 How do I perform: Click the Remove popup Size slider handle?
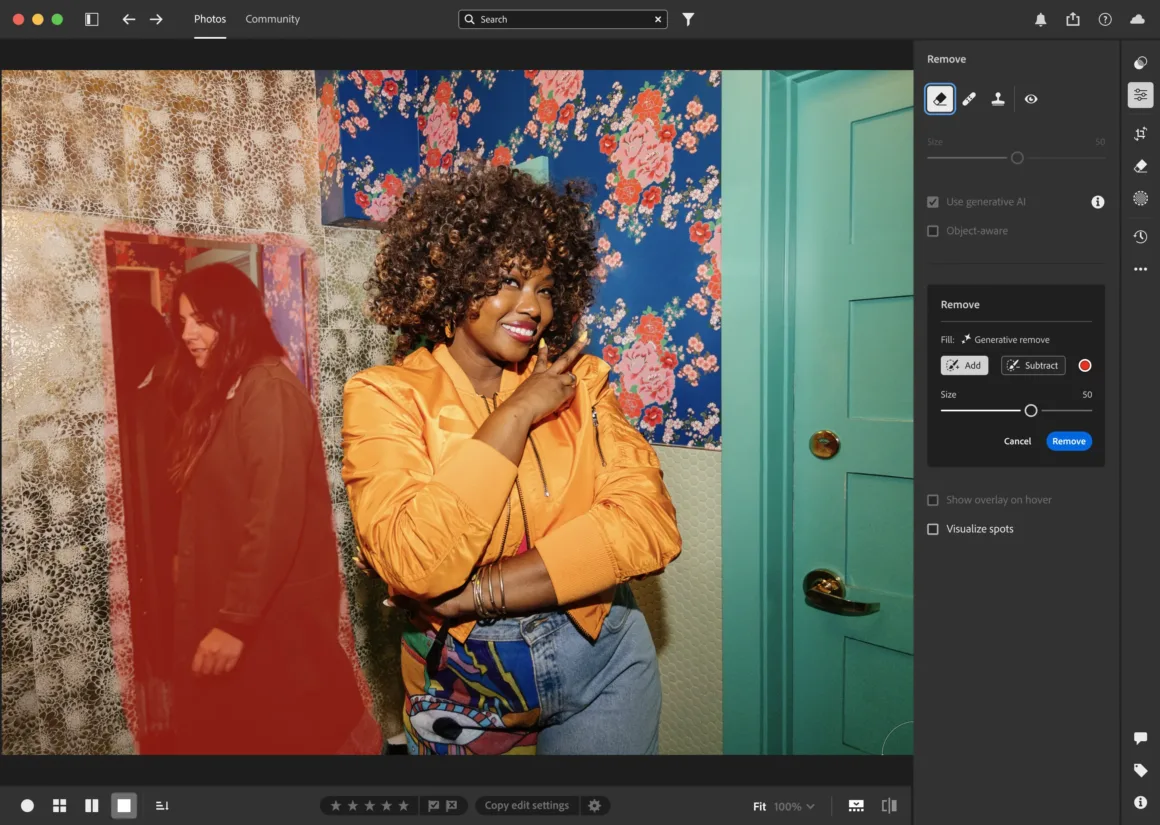[1031, 411]
